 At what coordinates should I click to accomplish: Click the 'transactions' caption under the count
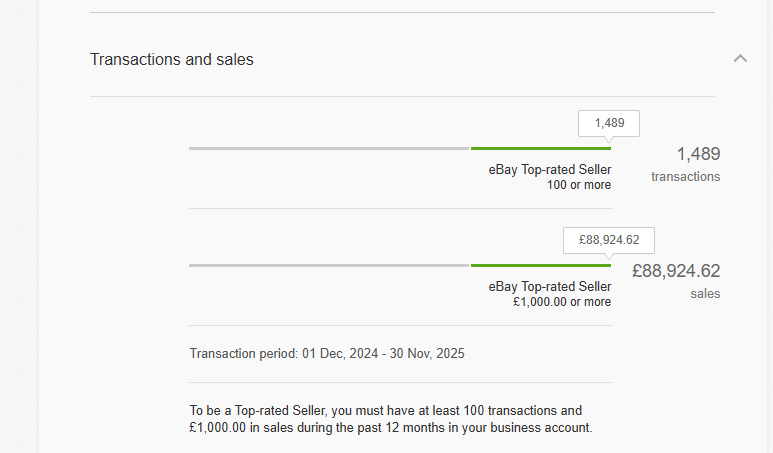[x=685, y=177]
